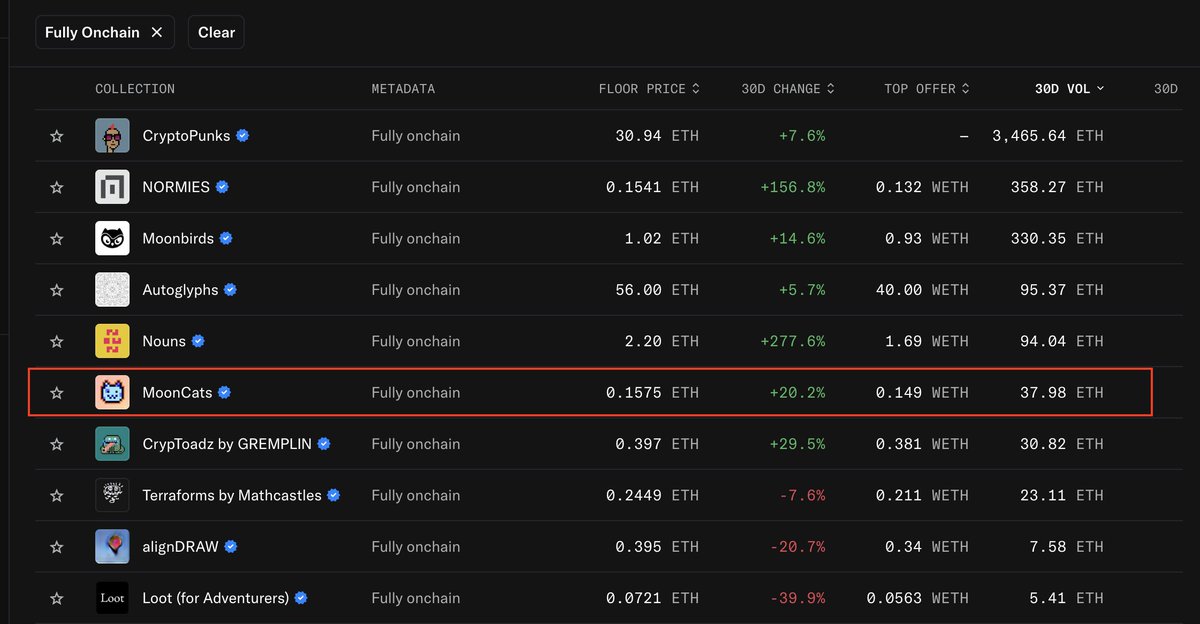Open the CrypToadz toad thumbnail
Image resolution: width=1200 pixels, height=624 pixels.
[112, 444]
